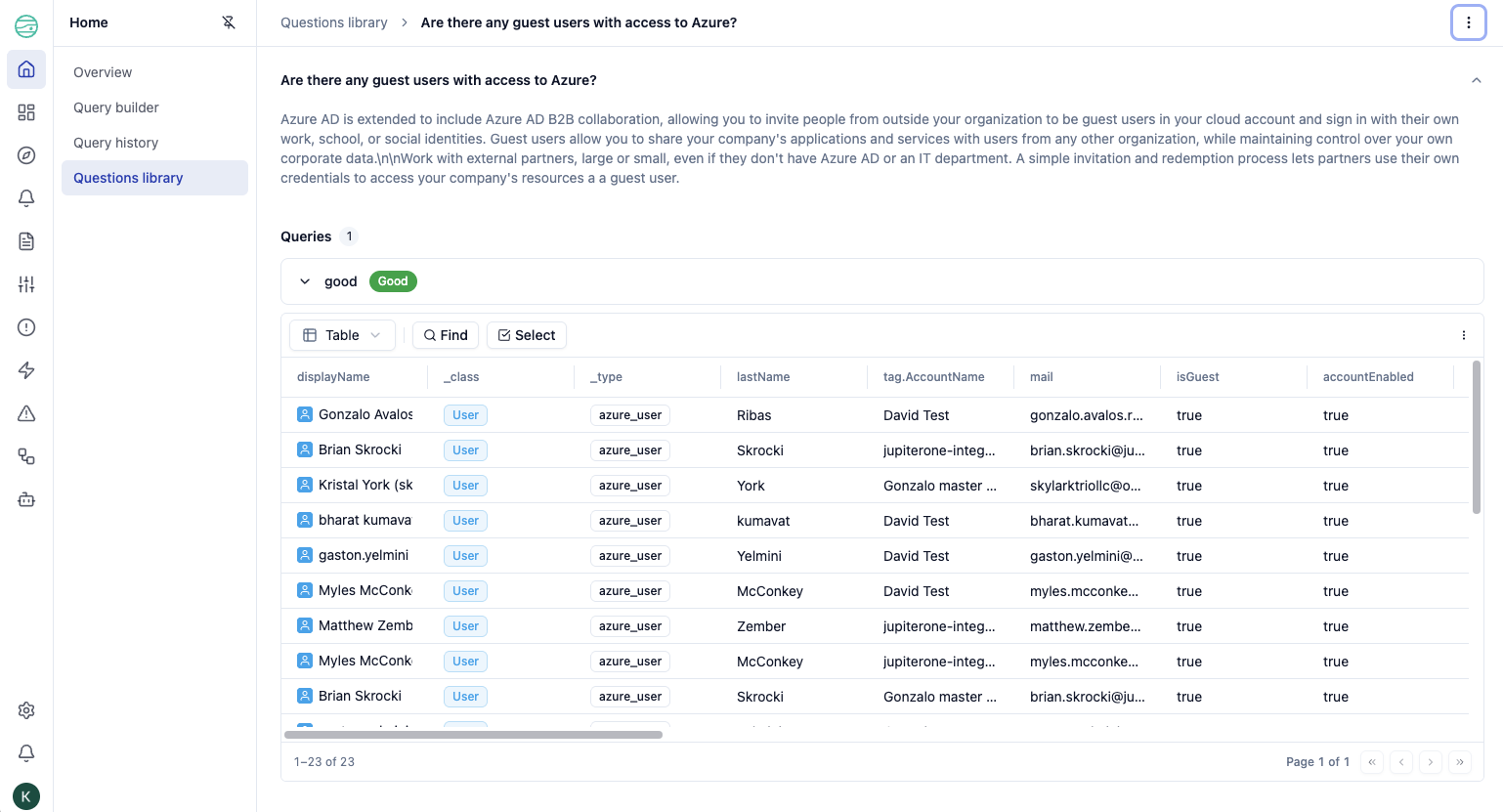Click the vertical table scrollbar

1476,437
